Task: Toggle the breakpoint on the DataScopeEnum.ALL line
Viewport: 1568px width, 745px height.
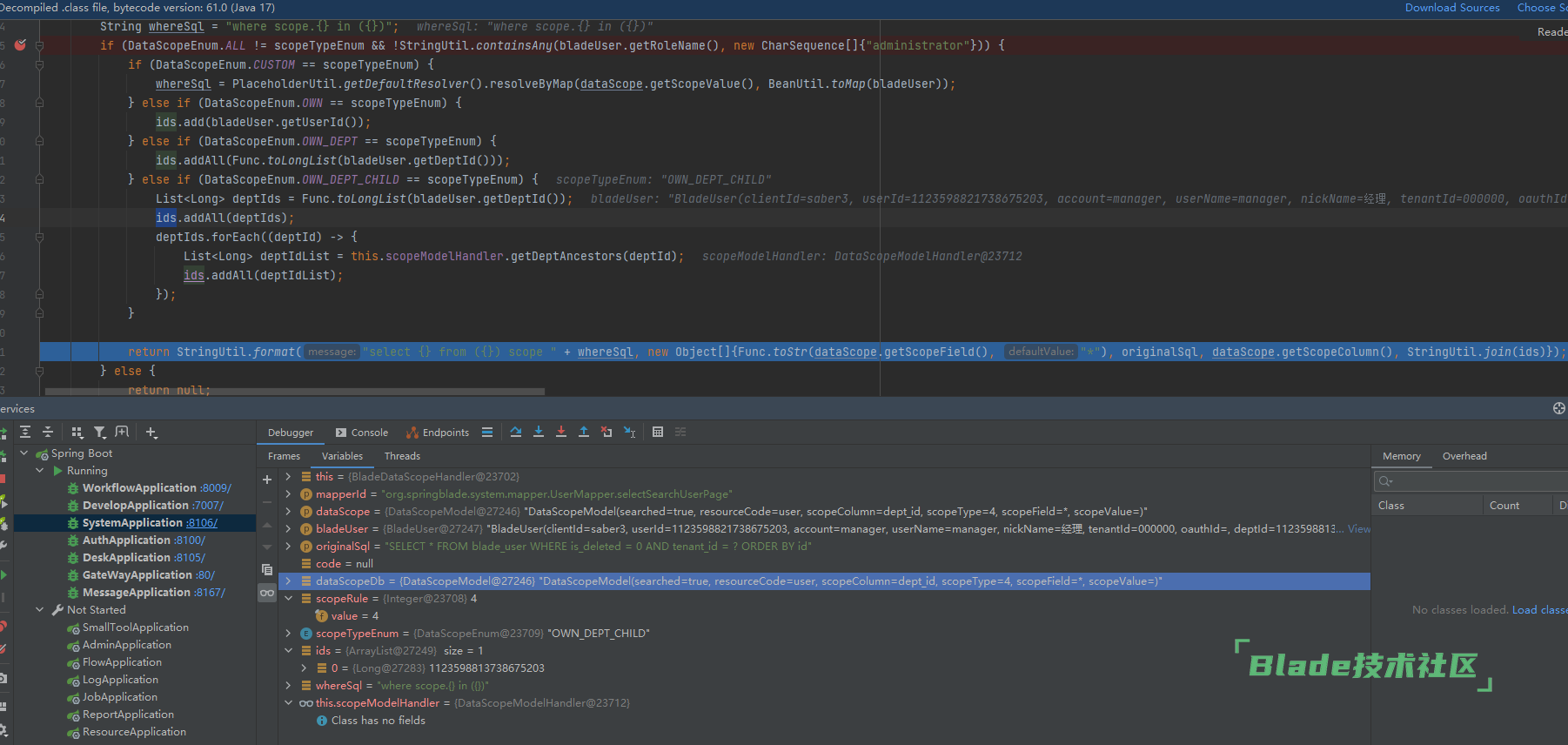Action: [x=20, y=45]
